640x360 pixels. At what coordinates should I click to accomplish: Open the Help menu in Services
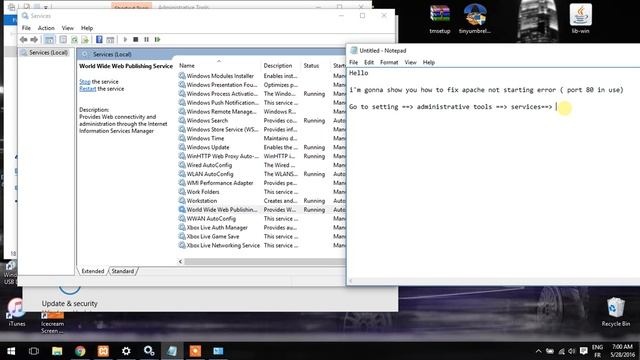coord(87,28)
